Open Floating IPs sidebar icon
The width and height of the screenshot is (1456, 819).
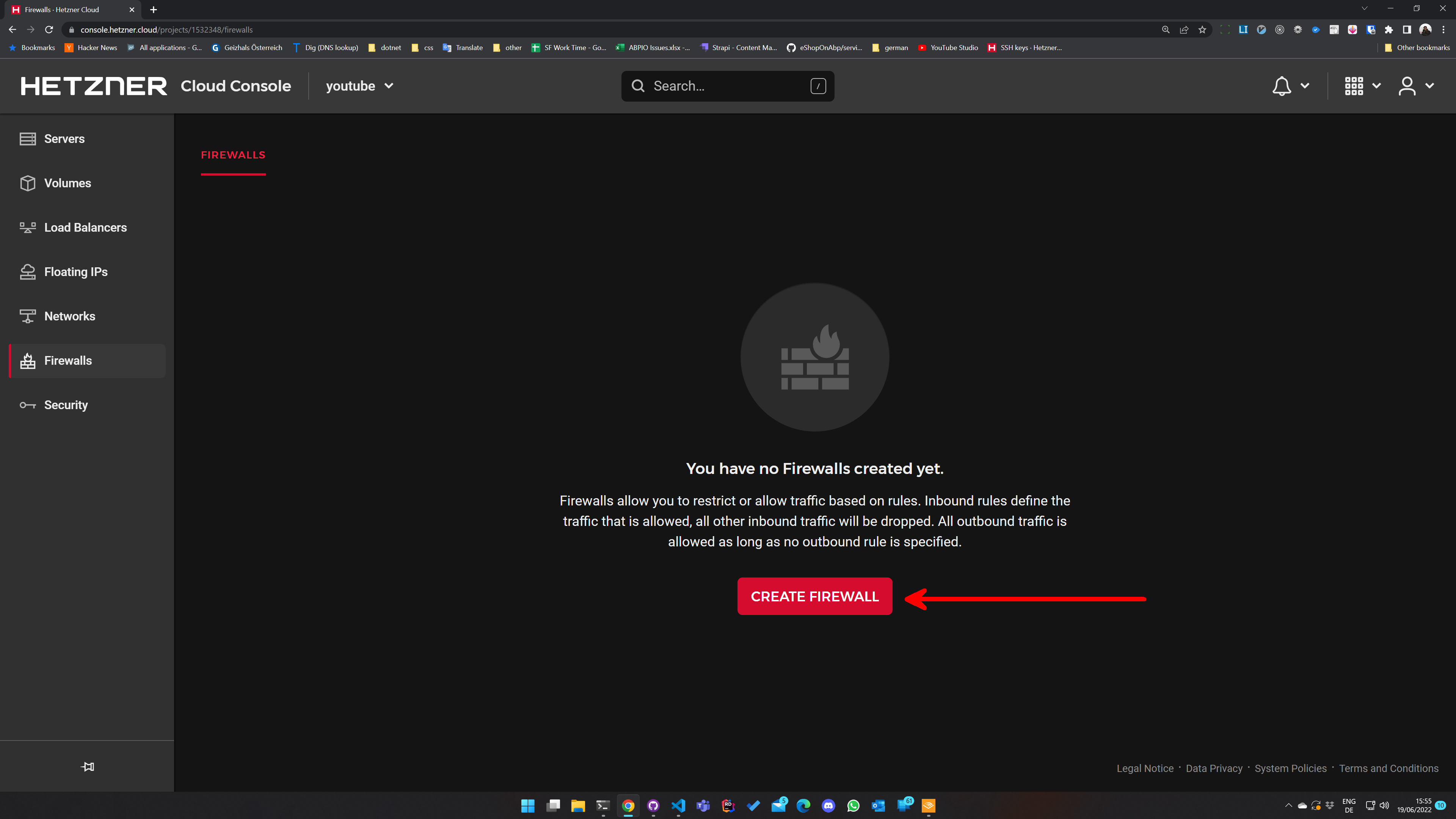coord(27,272)
